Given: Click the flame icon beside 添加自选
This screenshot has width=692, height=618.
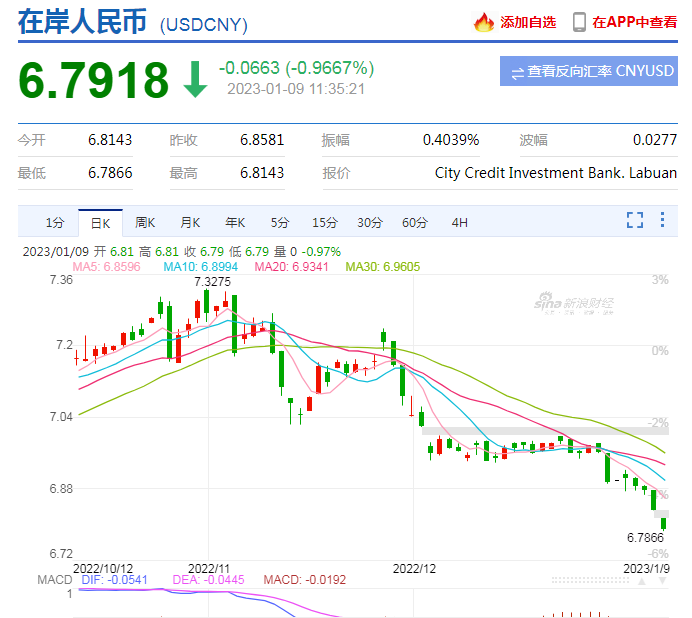Looking at the screenshot, I should click(484, 22).
